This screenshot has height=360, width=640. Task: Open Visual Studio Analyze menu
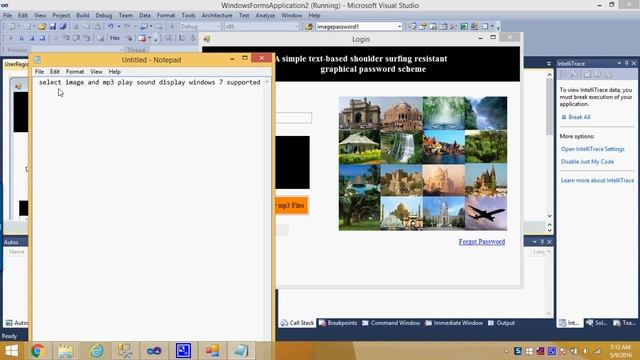coord(265,15)
